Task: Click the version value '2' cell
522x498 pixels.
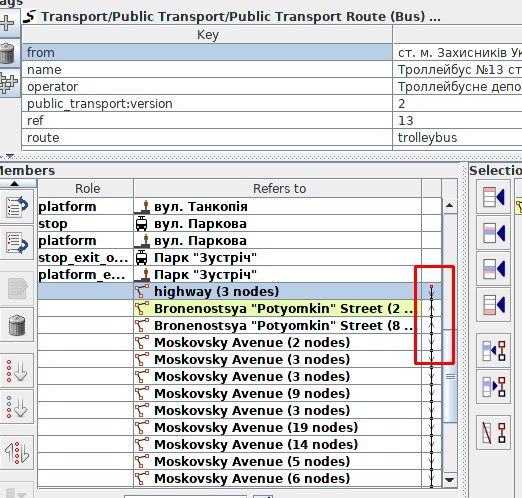Action: coord(458,103)
